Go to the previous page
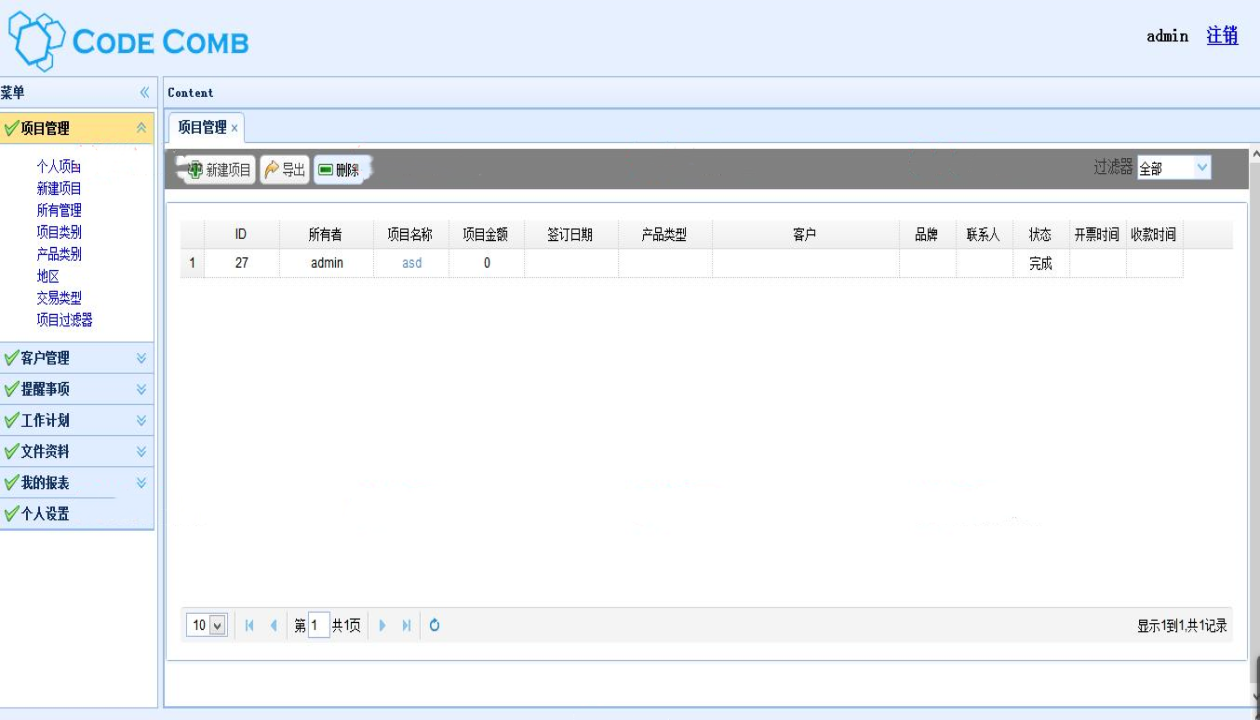1260x720 pixels. pos(273,625)
